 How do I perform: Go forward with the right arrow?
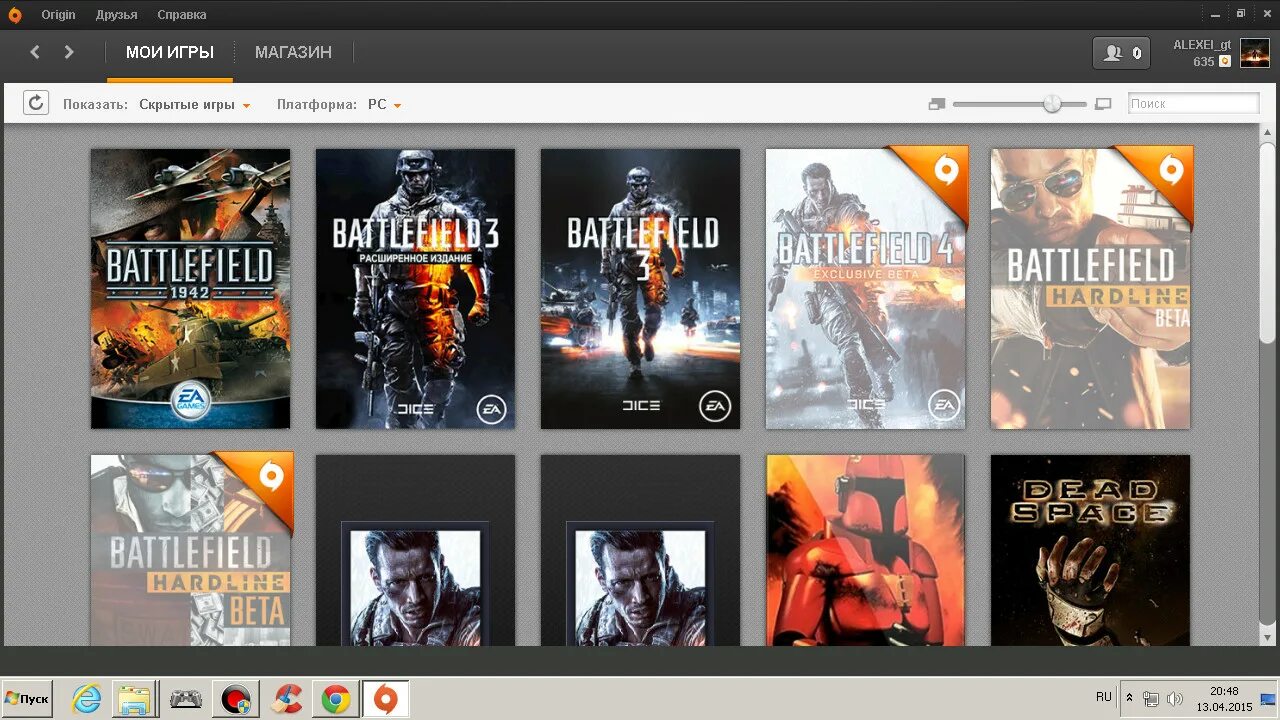(69, 52)
